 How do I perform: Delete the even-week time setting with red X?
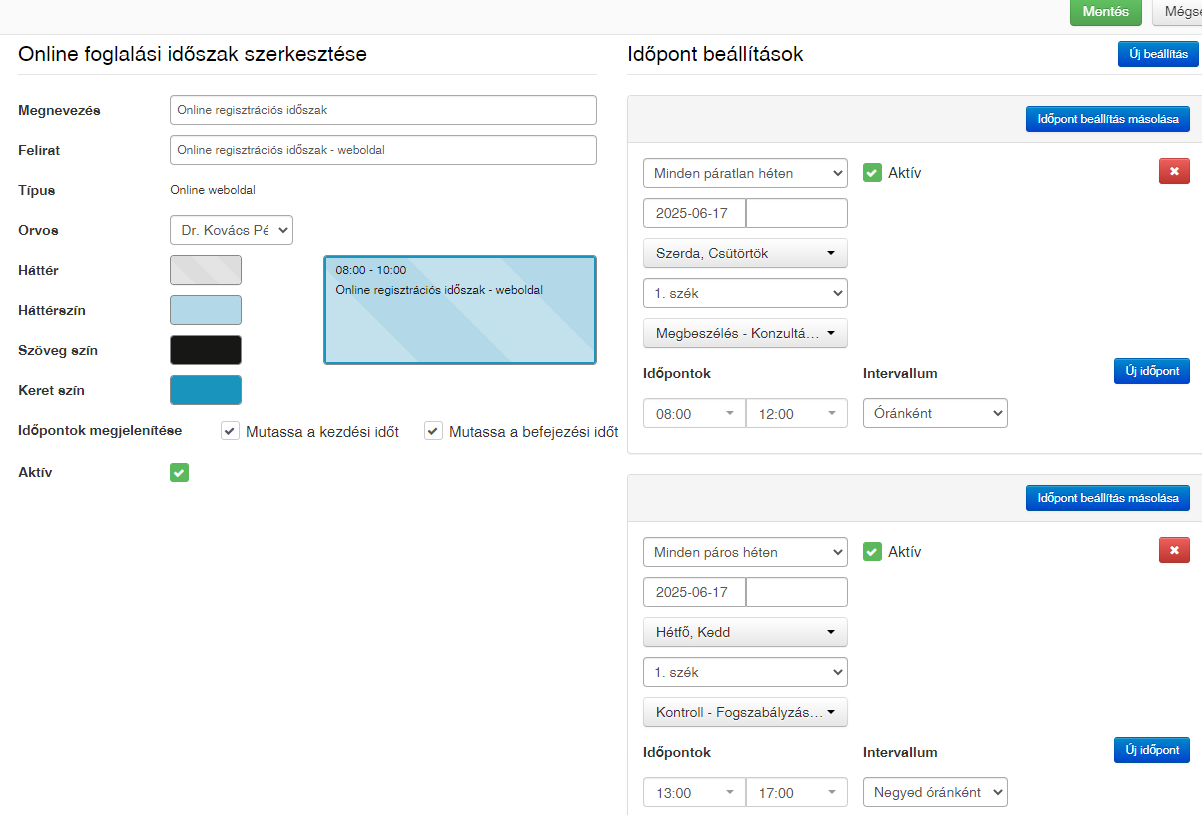[1174, 551]
